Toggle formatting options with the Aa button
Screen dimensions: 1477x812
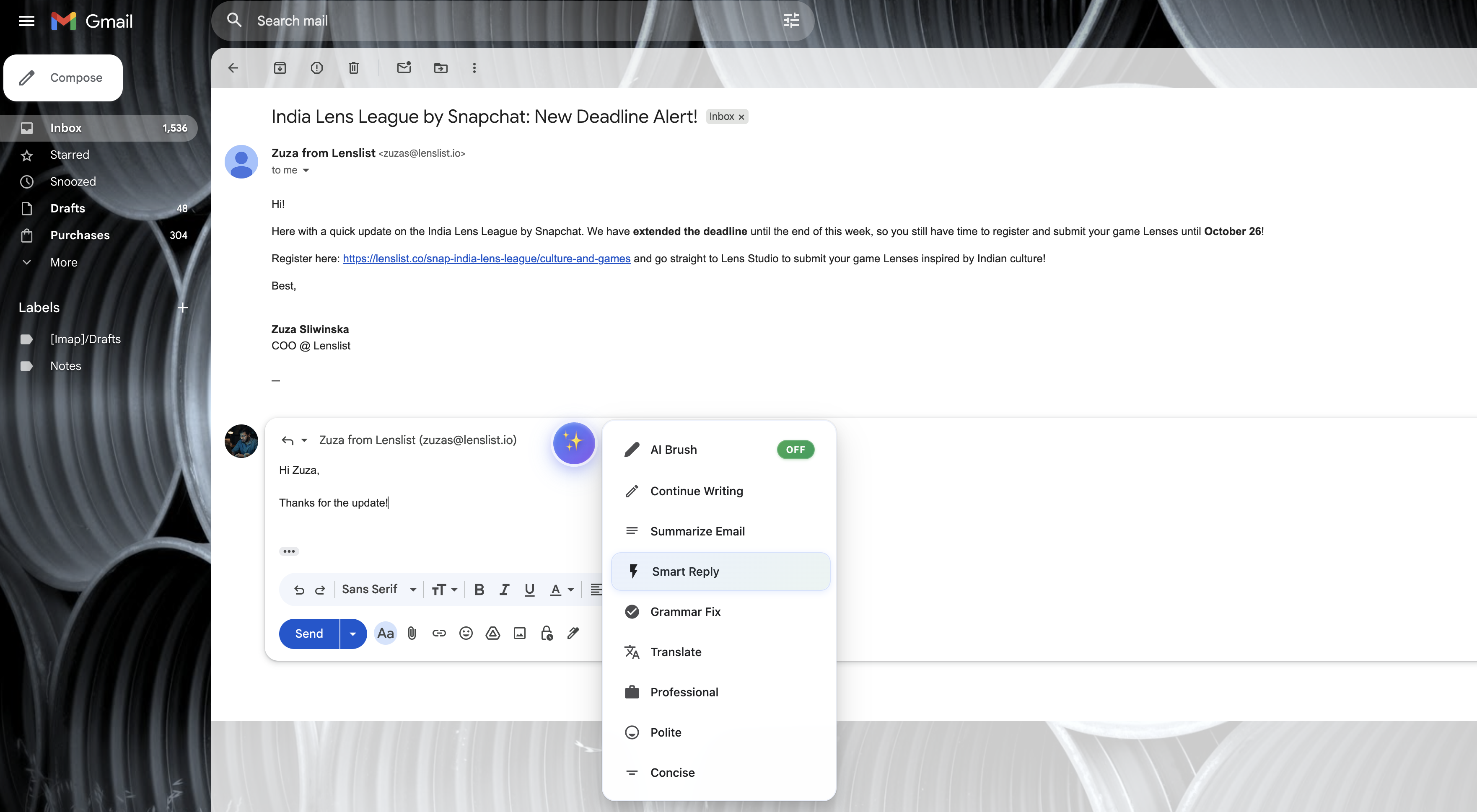tap(385, 633)
